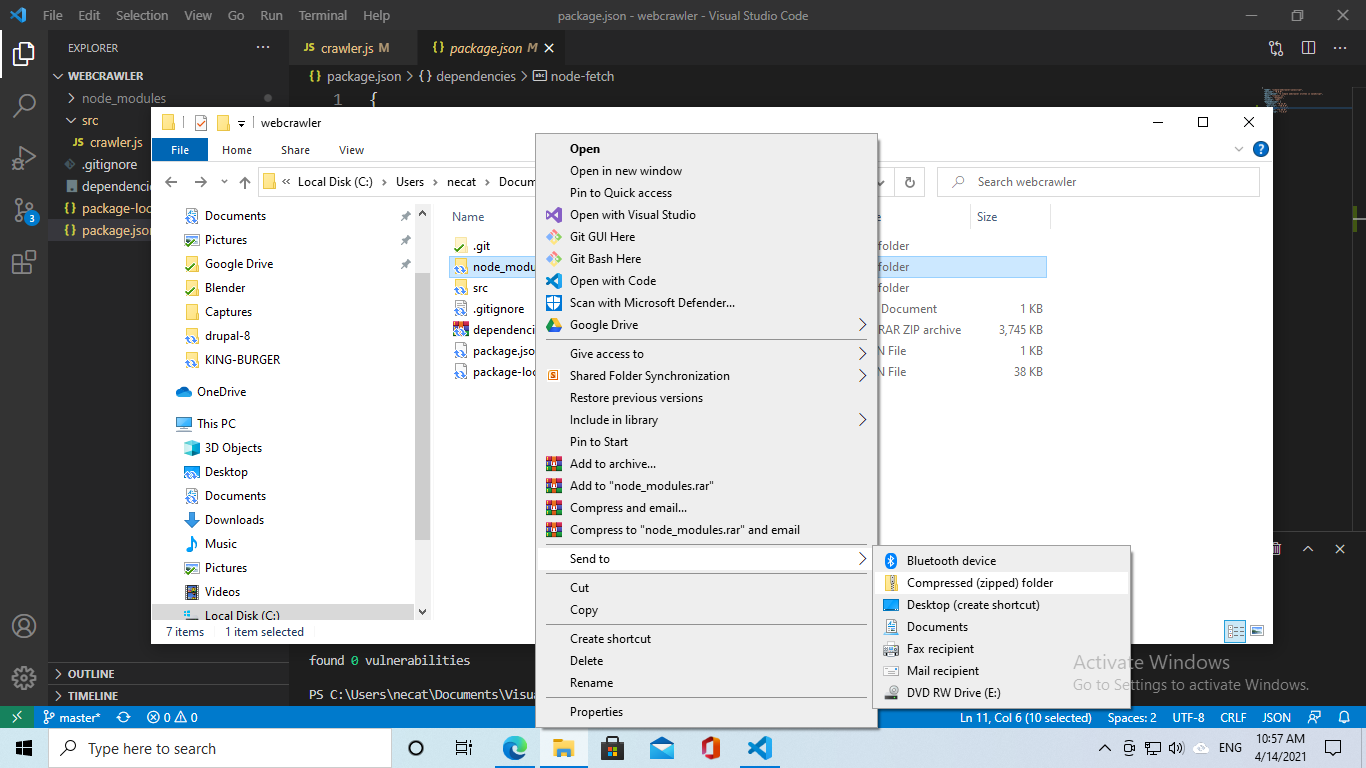Choose Compressed (zipped) folder option
The width and height of the screenshot is (1366, 768).
point(980,583)
